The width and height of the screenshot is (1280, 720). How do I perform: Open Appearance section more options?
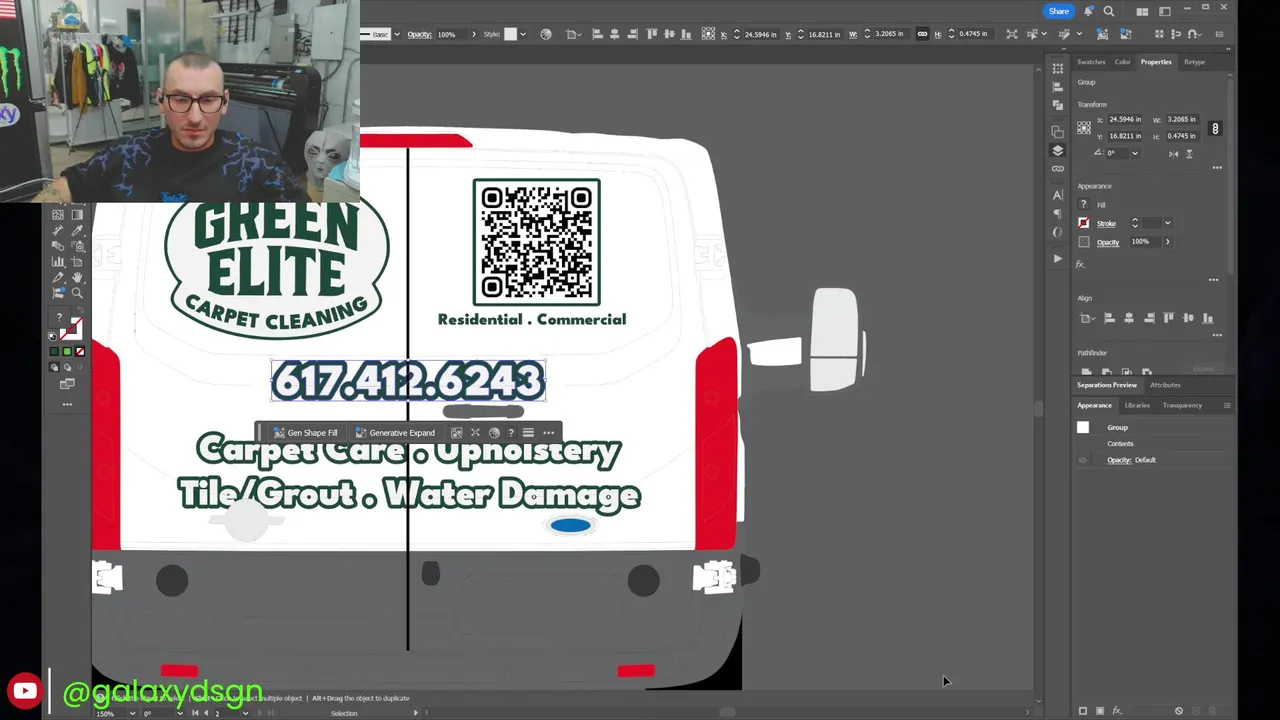point(1213,280)
